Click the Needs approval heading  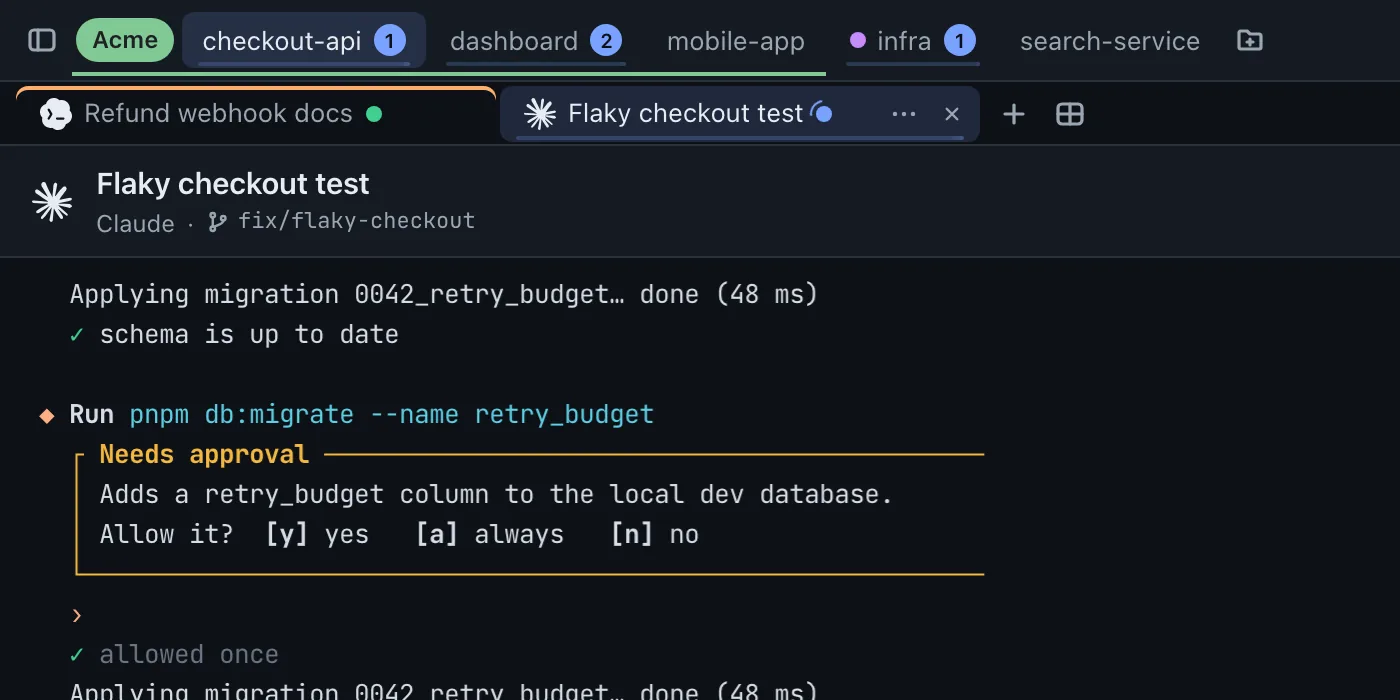click(x=205, y=454)
